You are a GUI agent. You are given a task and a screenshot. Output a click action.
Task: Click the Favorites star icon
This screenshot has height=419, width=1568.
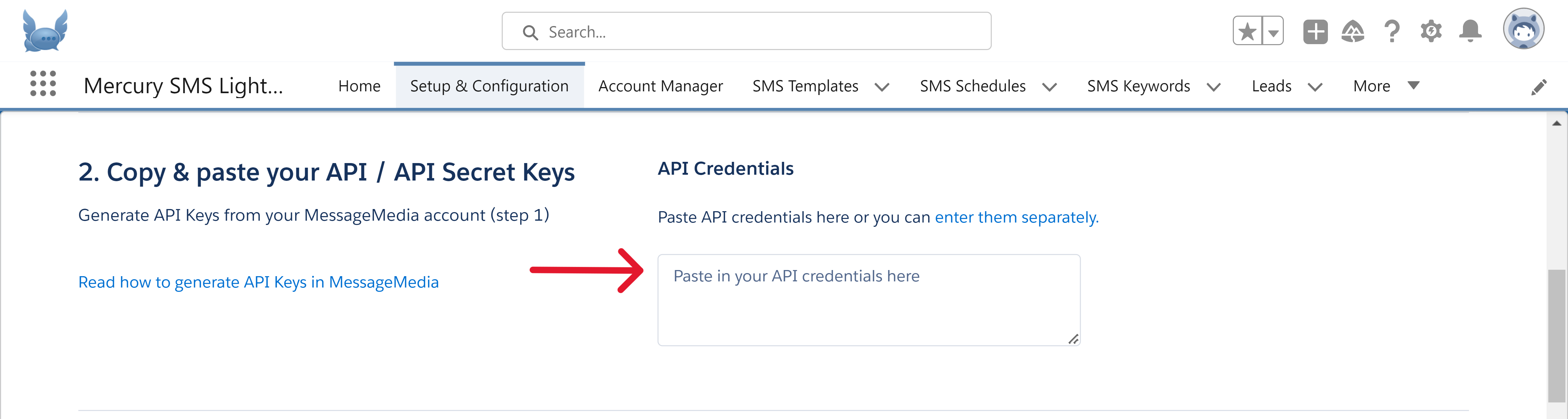point(1247,31)
